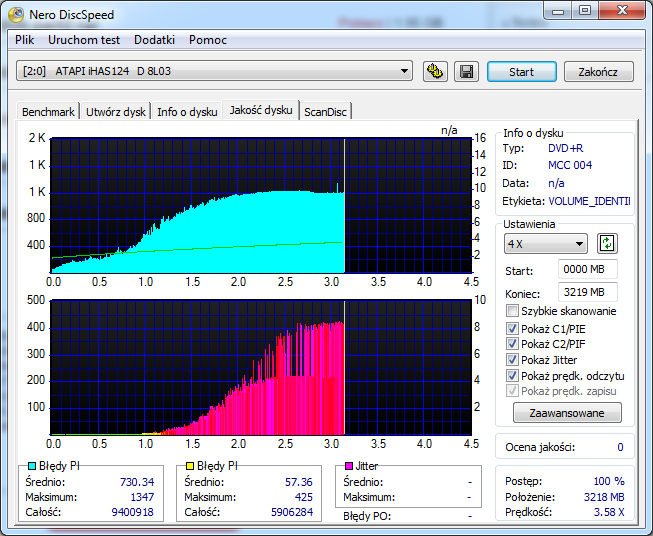653x536 pixels.
Task: Click the Start field showing 0000 MB
Action: (x=588, y=269)
